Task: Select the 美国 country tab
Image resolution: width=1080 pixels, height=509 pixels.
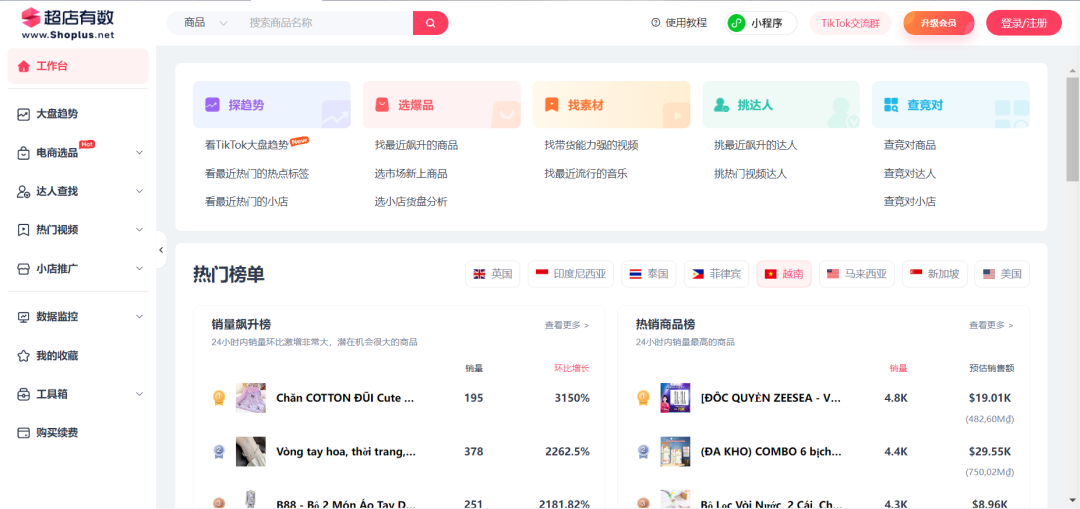Action: (x=1002, y=273)
